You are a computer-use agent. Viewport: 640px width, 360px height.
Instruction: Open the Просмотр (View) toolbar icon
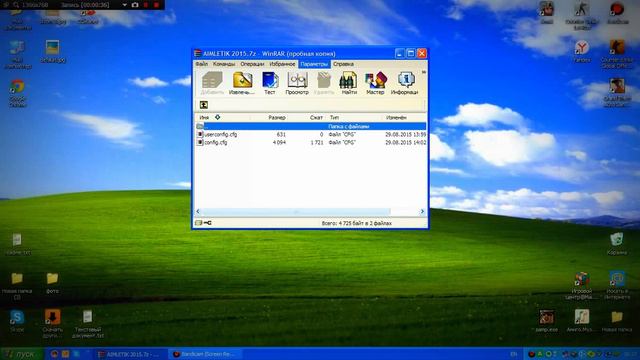pyautogui.click(x=297, y=83)
